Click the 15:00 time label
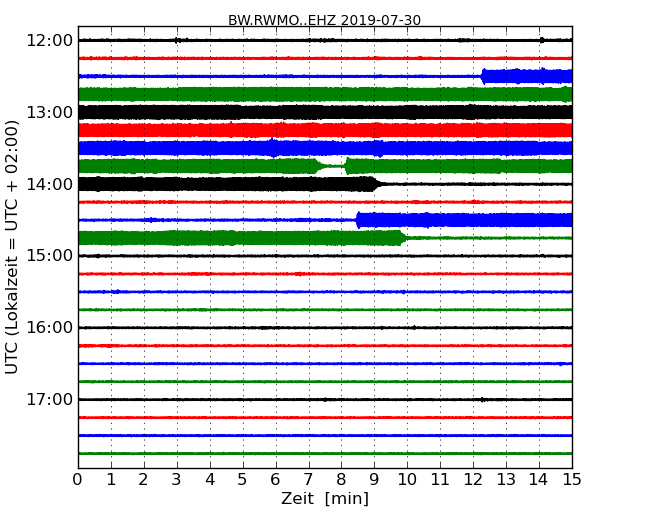Viewport: 650px width, 520px height. [x=49, y=255]
